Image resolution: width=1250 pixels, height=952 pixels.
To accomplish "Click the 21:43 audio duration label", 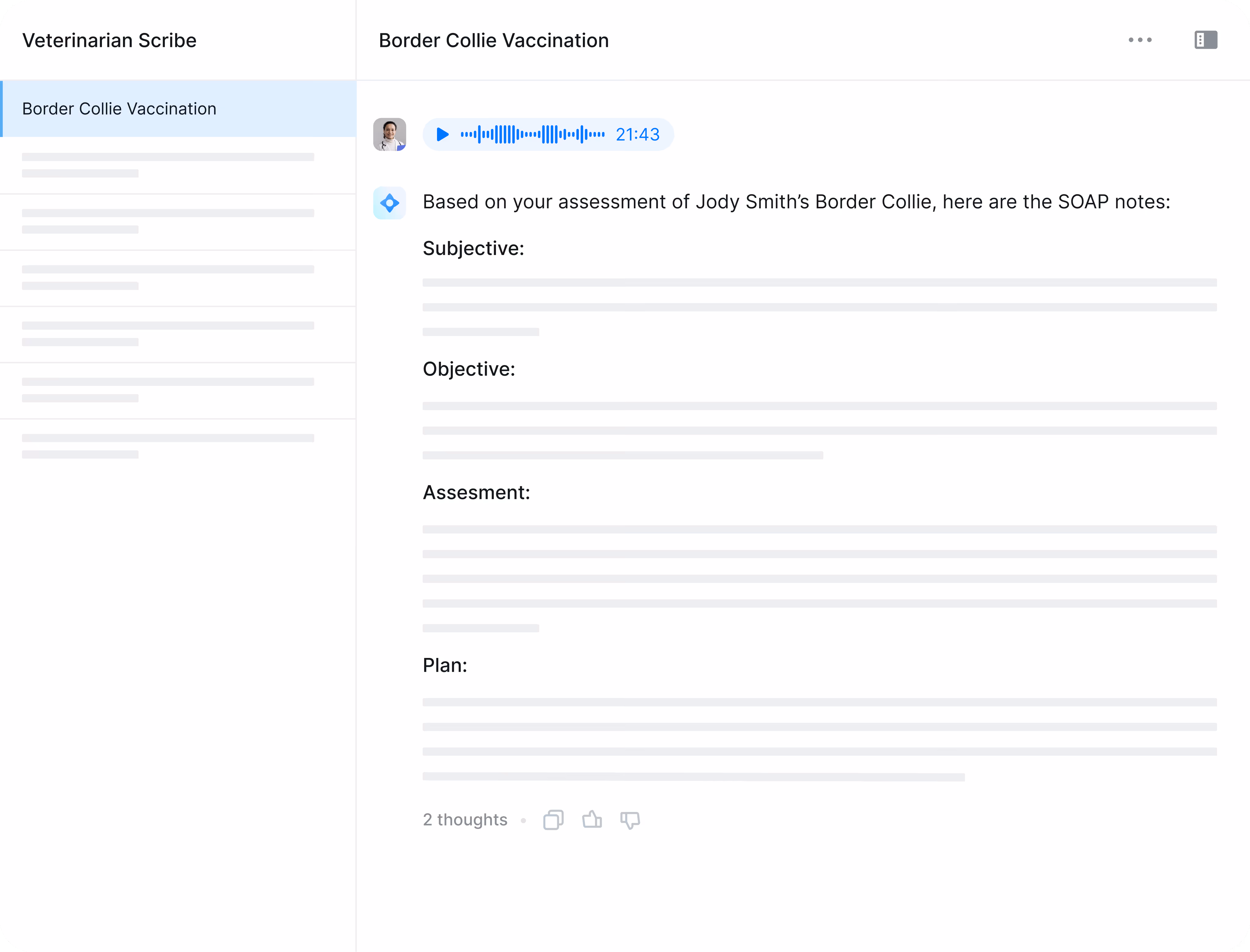I will (x=637, y=135).
